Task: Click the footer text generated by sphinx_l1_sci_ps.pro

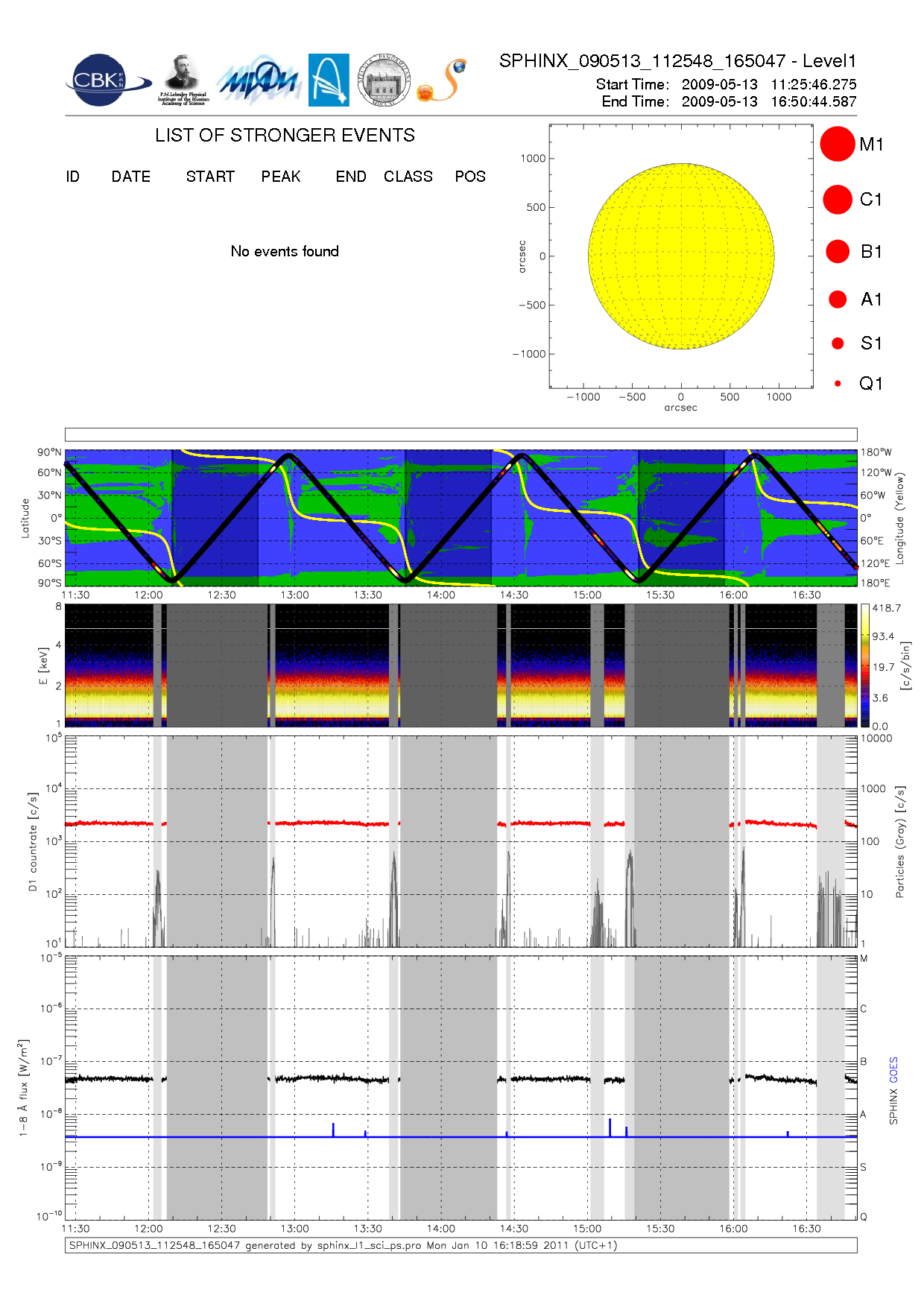Action: click(343, 1245)
